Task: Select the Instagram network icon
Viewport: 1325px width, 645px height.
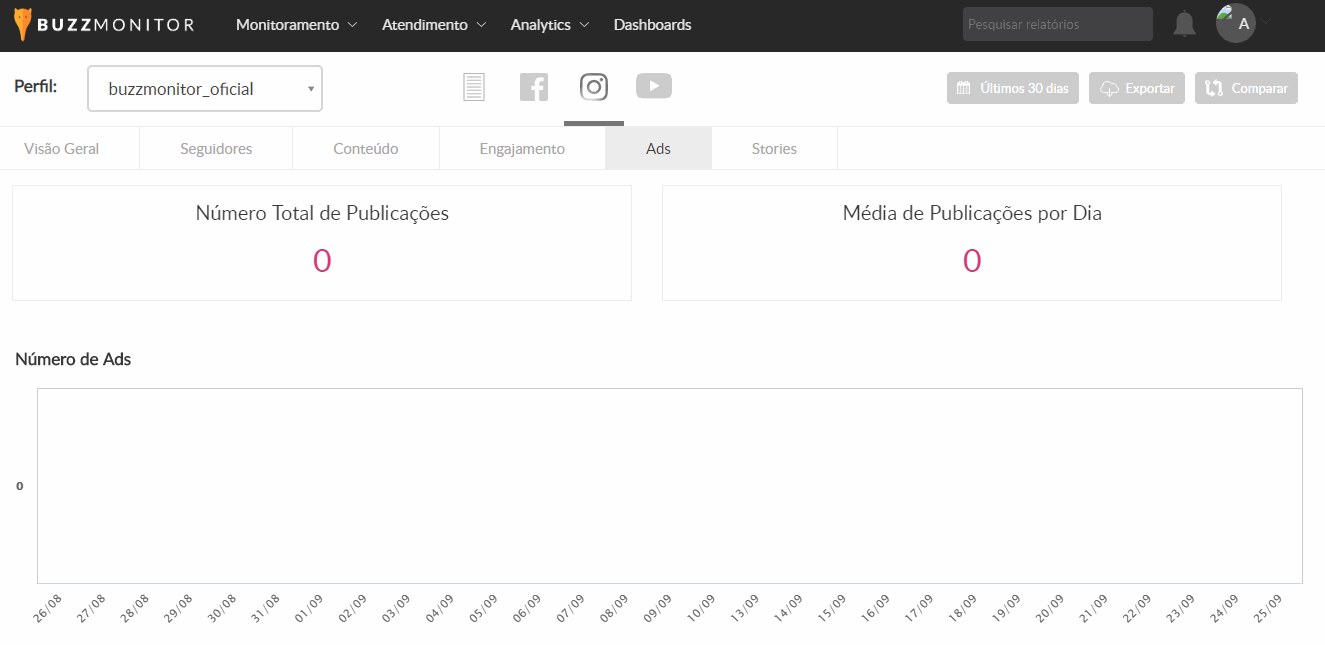Action: point(594,87)
